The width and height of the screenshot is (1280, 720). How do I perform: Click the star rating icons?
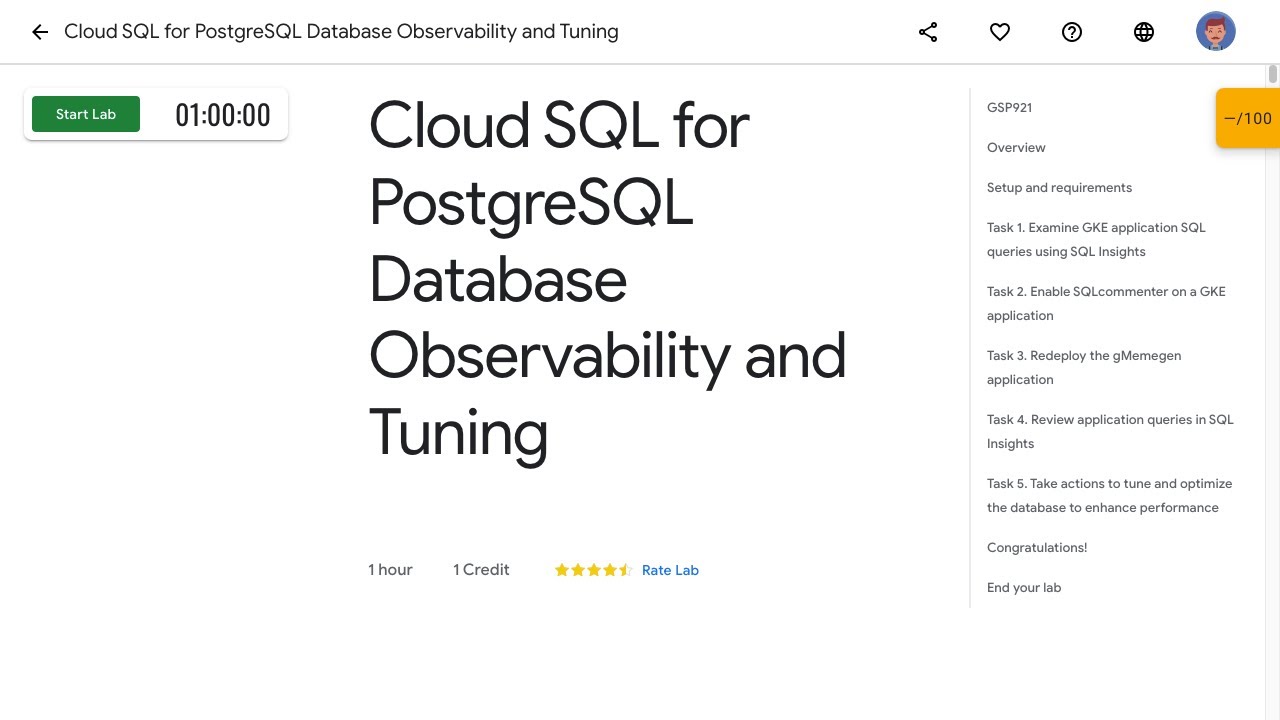pyautogui.click(x=593, y=570)
